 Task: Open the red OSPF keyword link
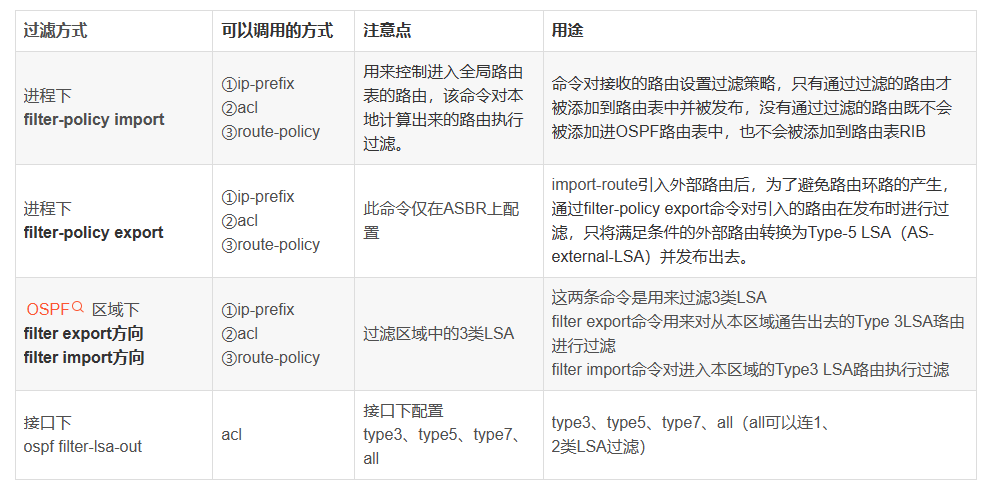pyautogui.click(x=48, y=309)
